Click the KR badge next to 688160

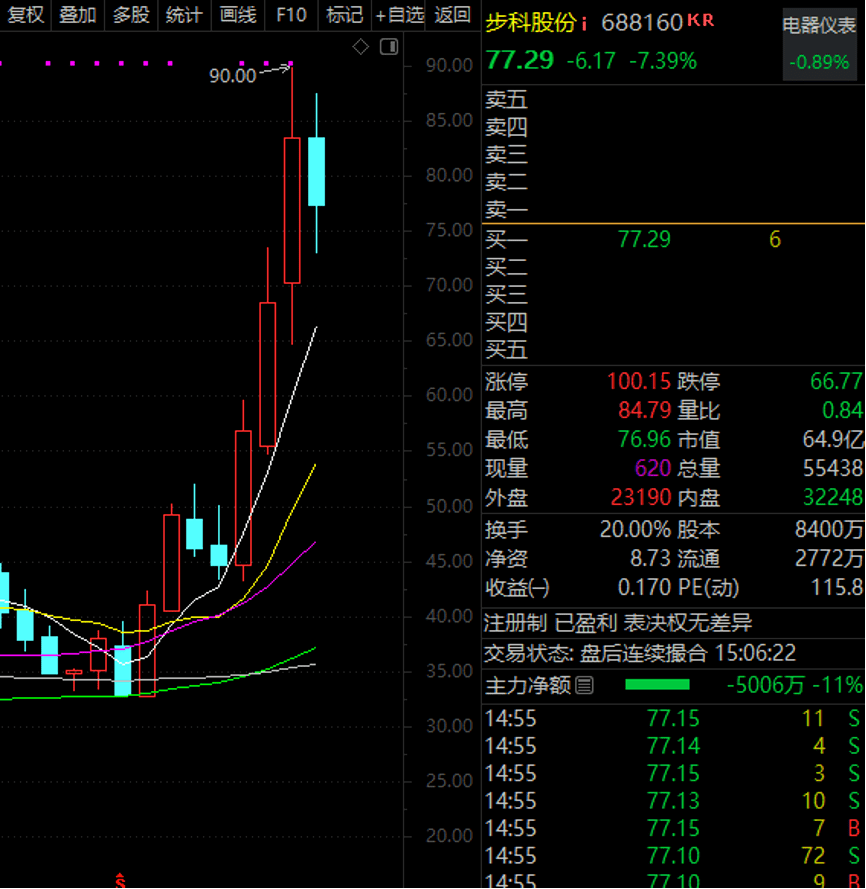pos(702,20)
